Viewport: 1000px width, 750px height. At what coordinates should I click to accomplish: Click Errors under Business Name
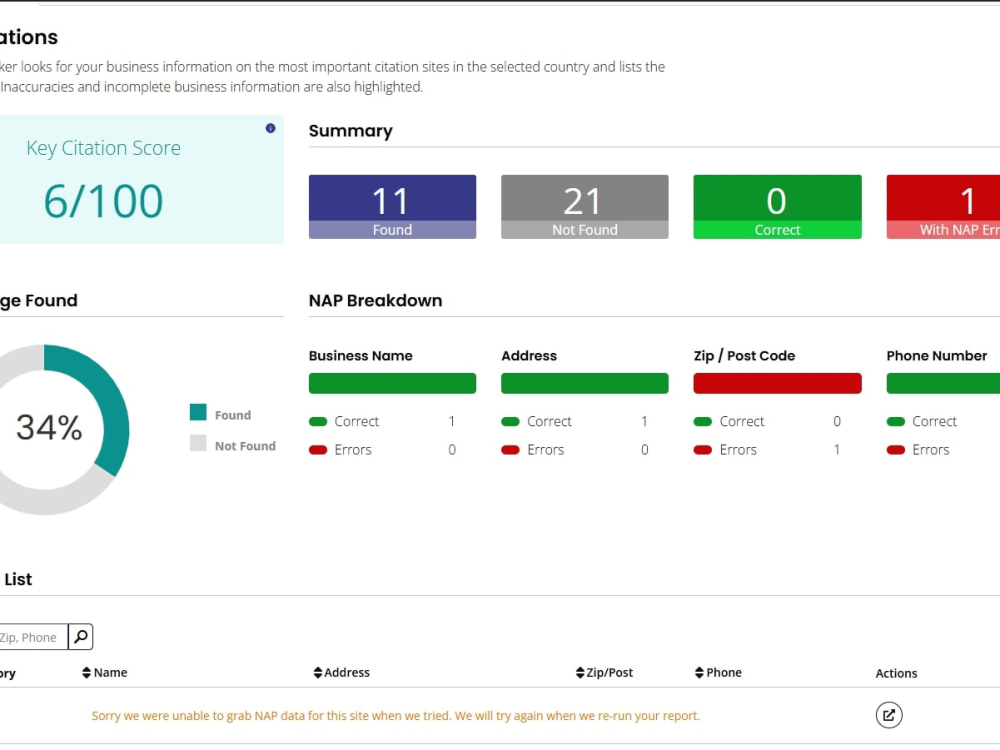coord(353,450)
